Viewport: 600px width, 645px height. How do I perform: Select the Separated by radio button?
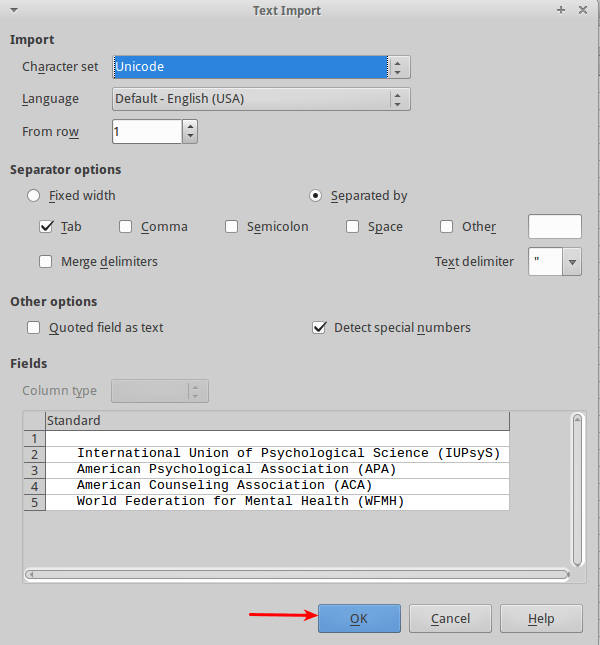[x=316, y=196]
